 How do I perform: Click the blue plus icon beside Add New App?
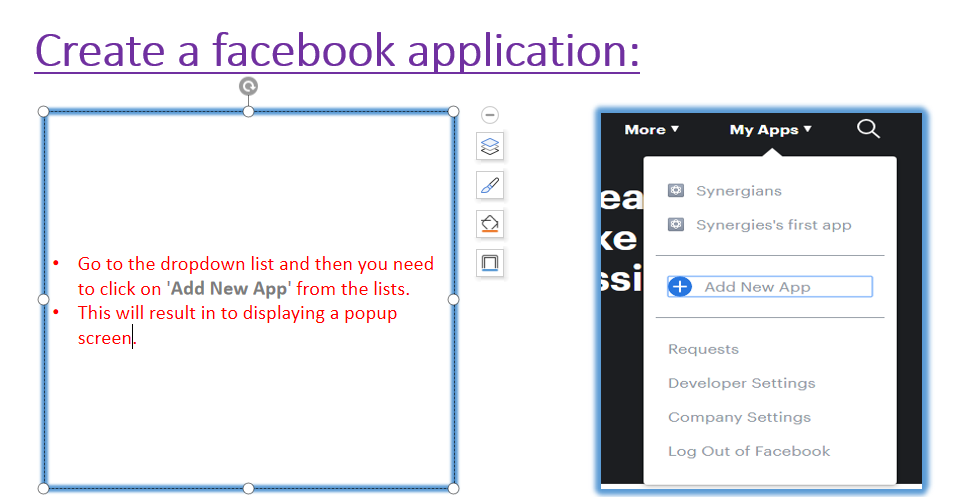pos(680,287)
